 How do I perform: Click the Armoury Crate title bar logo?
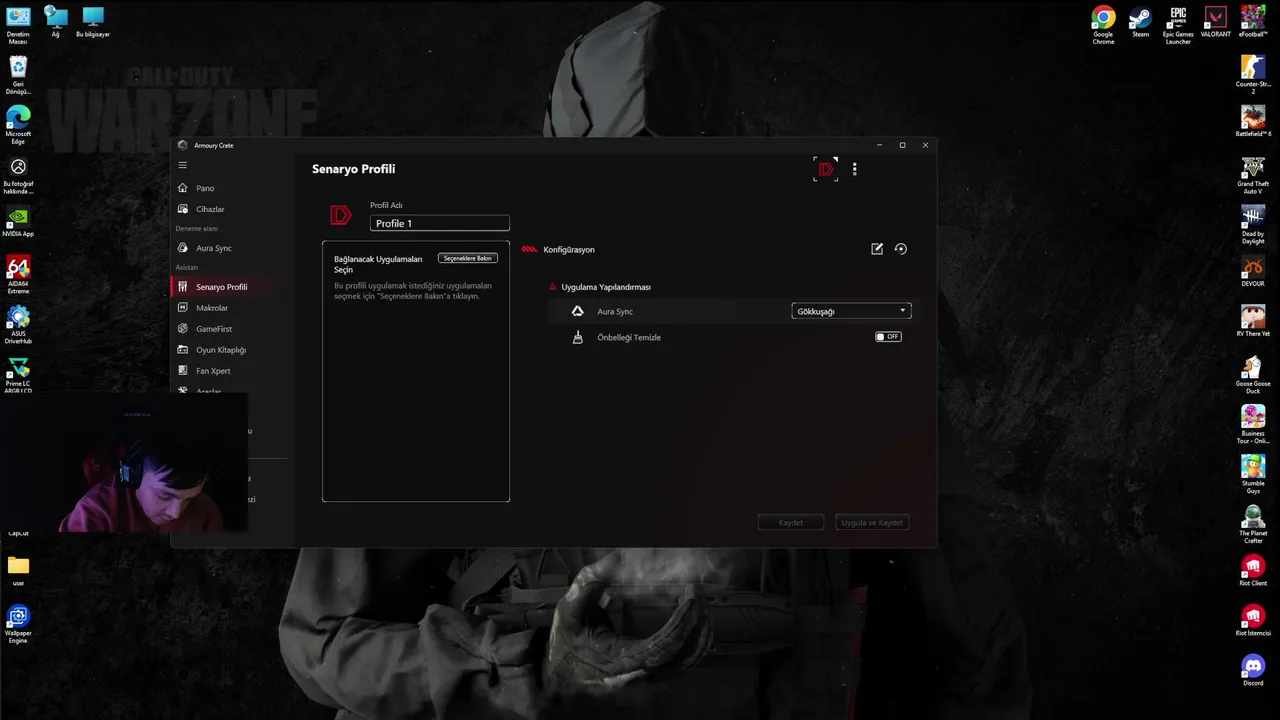pyautogui.click(x=182, y=145)
